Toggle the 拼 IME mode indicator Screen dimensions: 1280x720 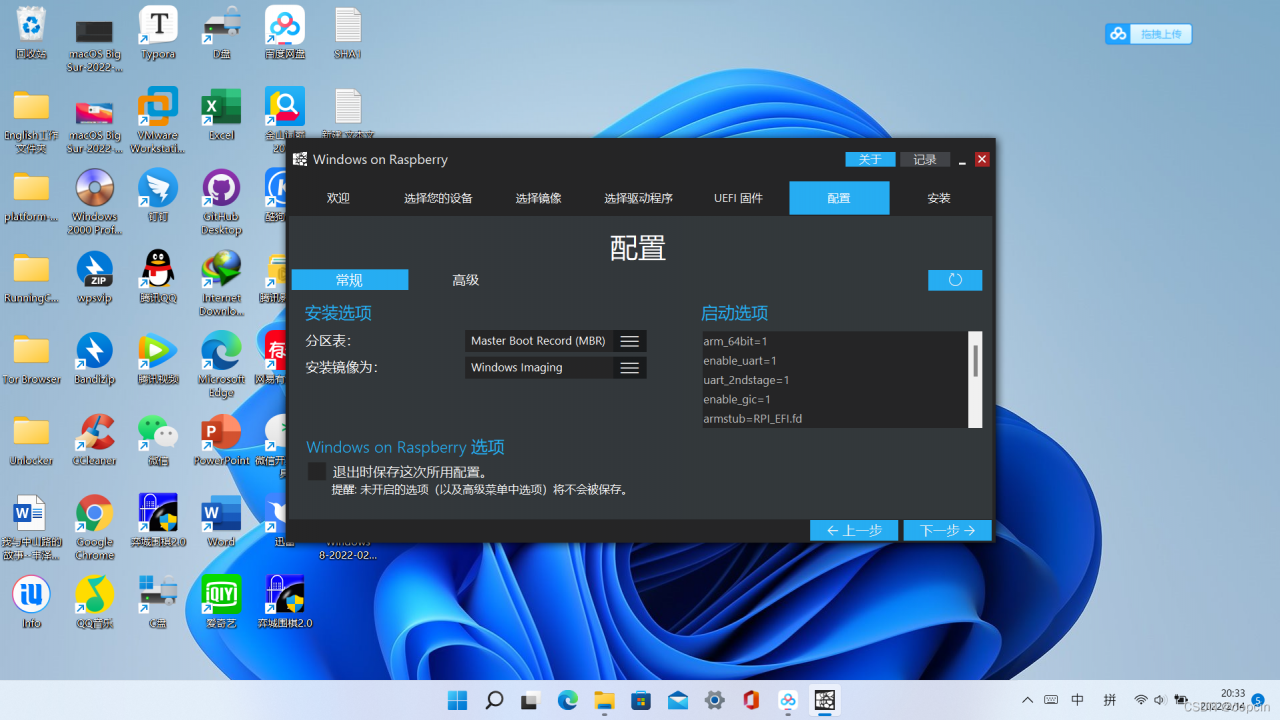[x=1110, y=700]
